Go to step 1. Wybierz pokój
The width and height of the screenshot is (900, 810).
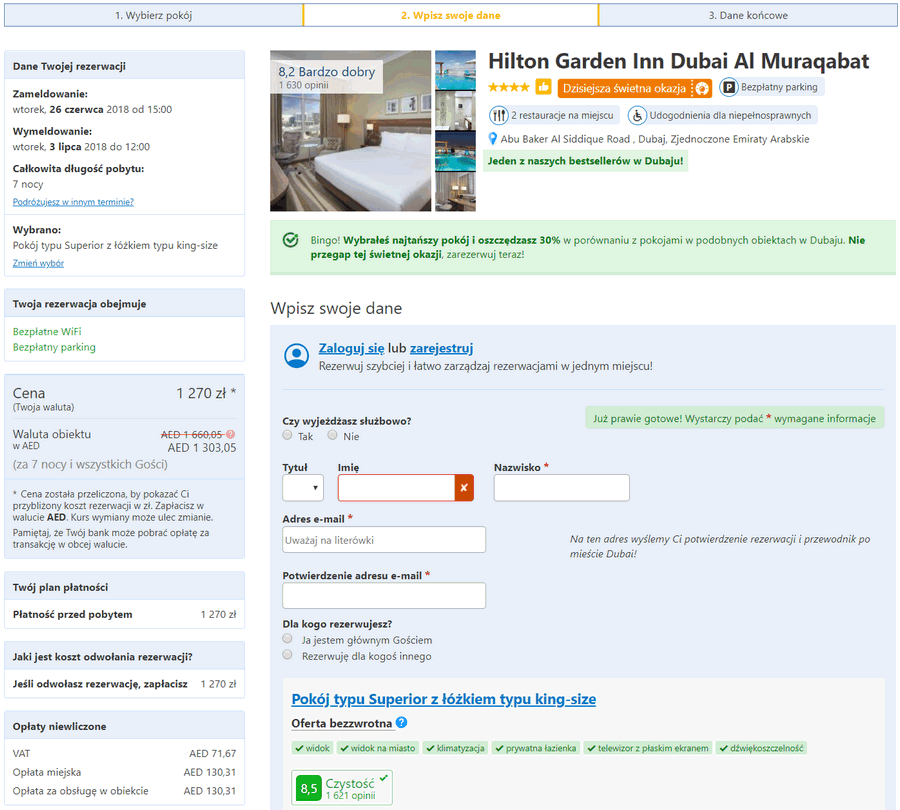[153, 15]
